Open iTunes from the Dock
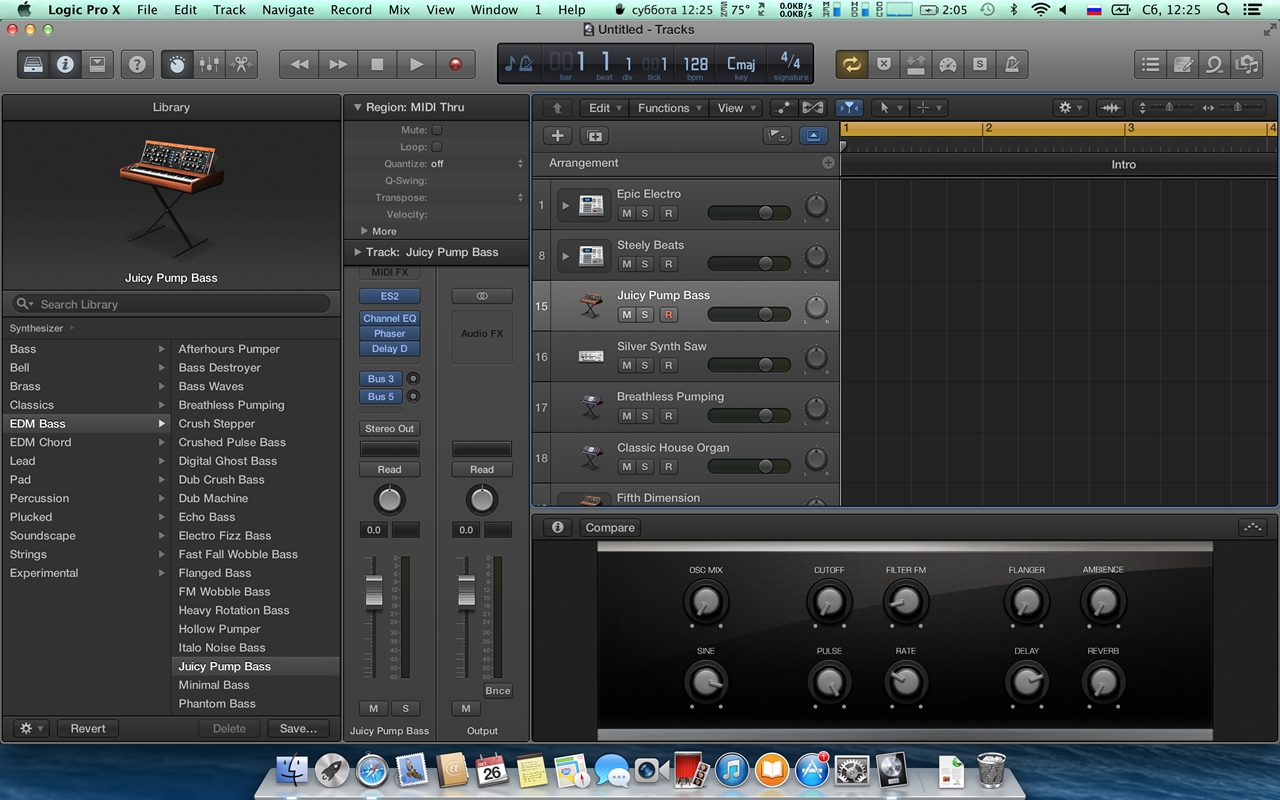1280x800 pixels. [732, 769]
